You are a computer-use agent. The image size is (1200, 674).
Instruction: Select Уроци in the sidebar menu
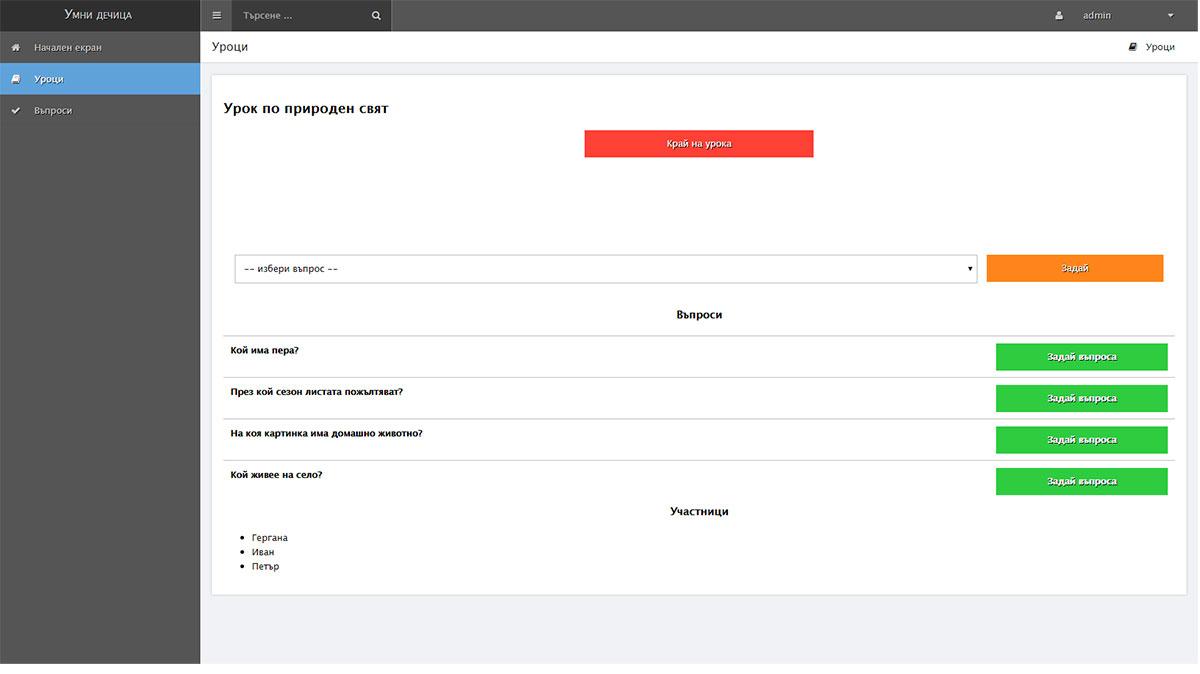[100, 79]
